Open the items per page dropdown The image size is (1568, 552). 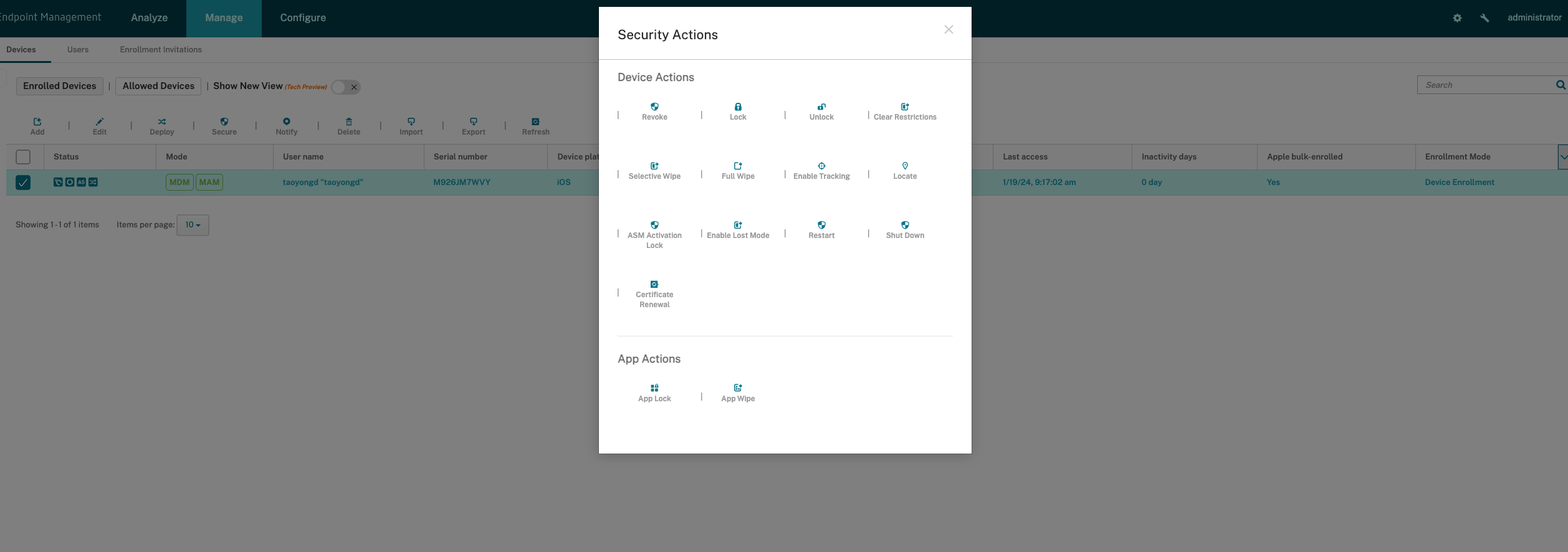point(193,225)
